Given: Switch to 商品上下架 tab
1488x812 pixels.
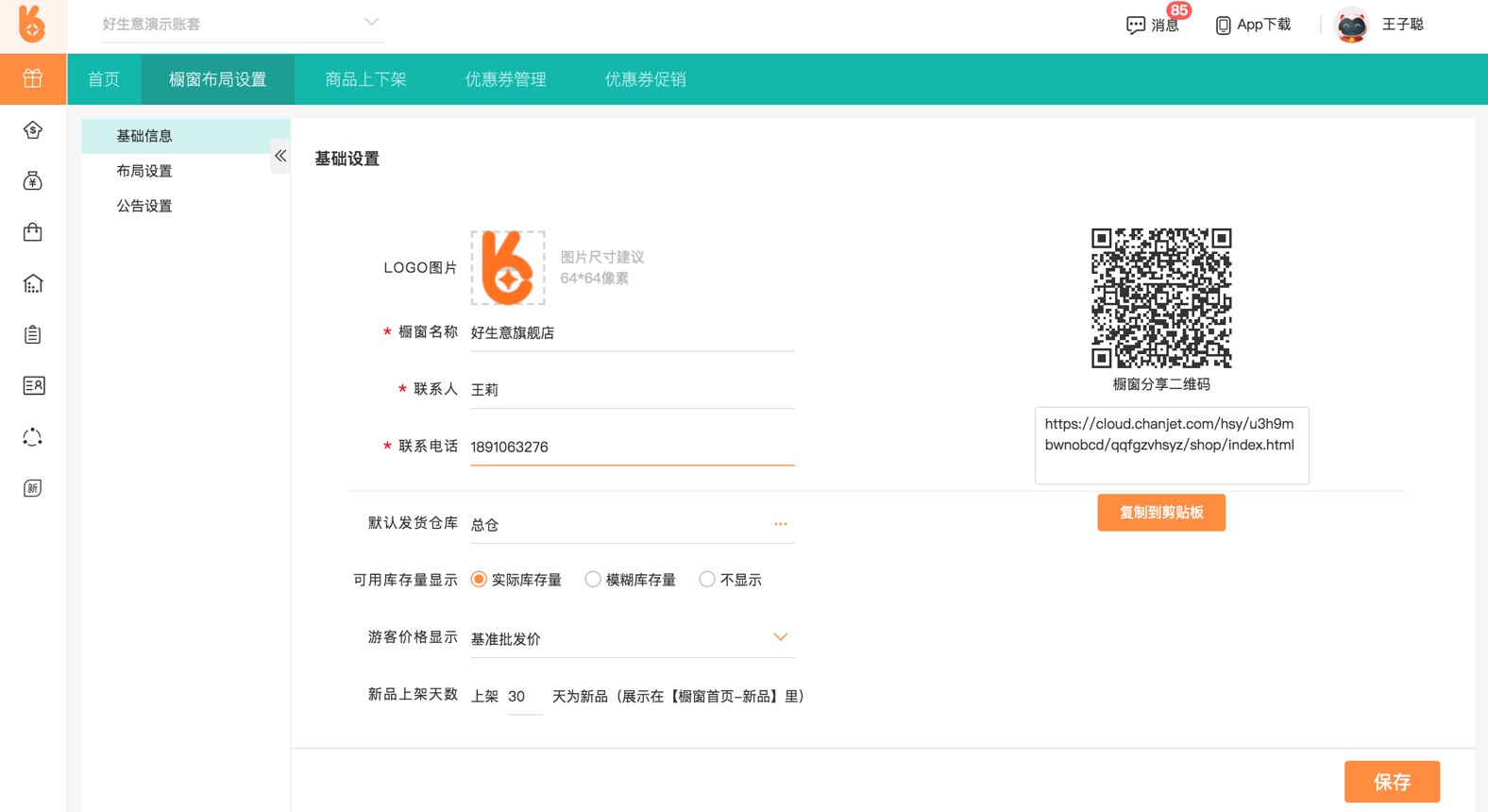Looking at the screenshot, I should 365,79.
